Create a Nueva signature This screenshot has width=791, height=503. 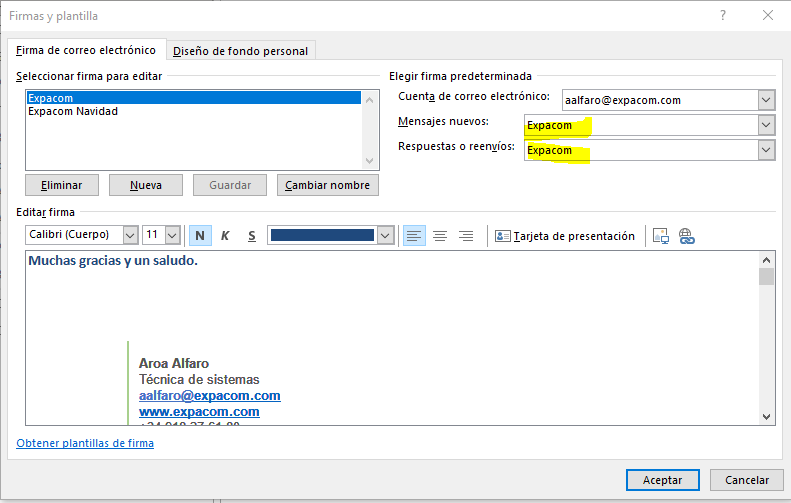coord(146,185)
